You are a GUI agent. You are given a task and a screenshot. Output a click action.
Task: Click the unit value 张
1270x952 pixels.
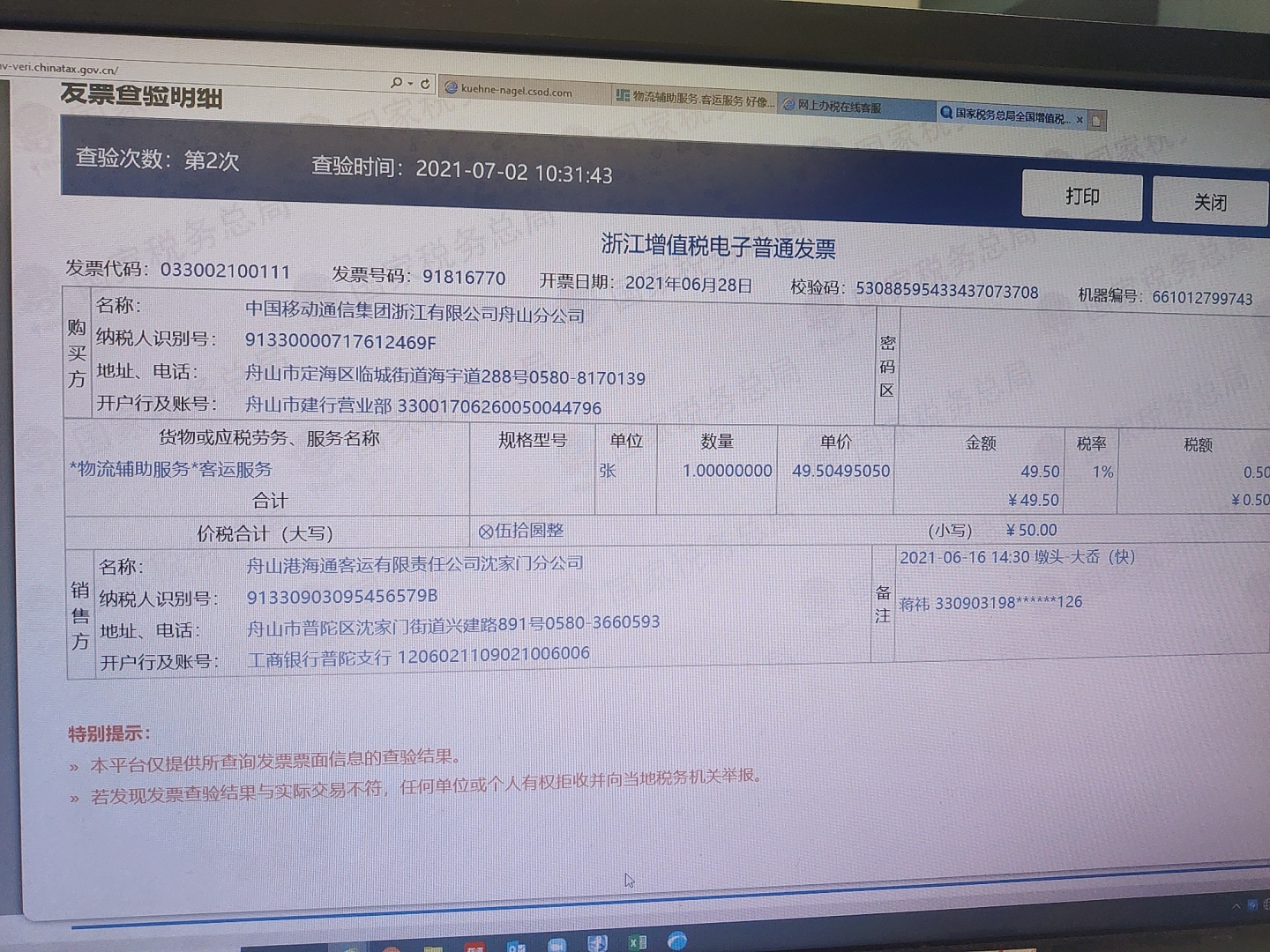pos(608,471)
